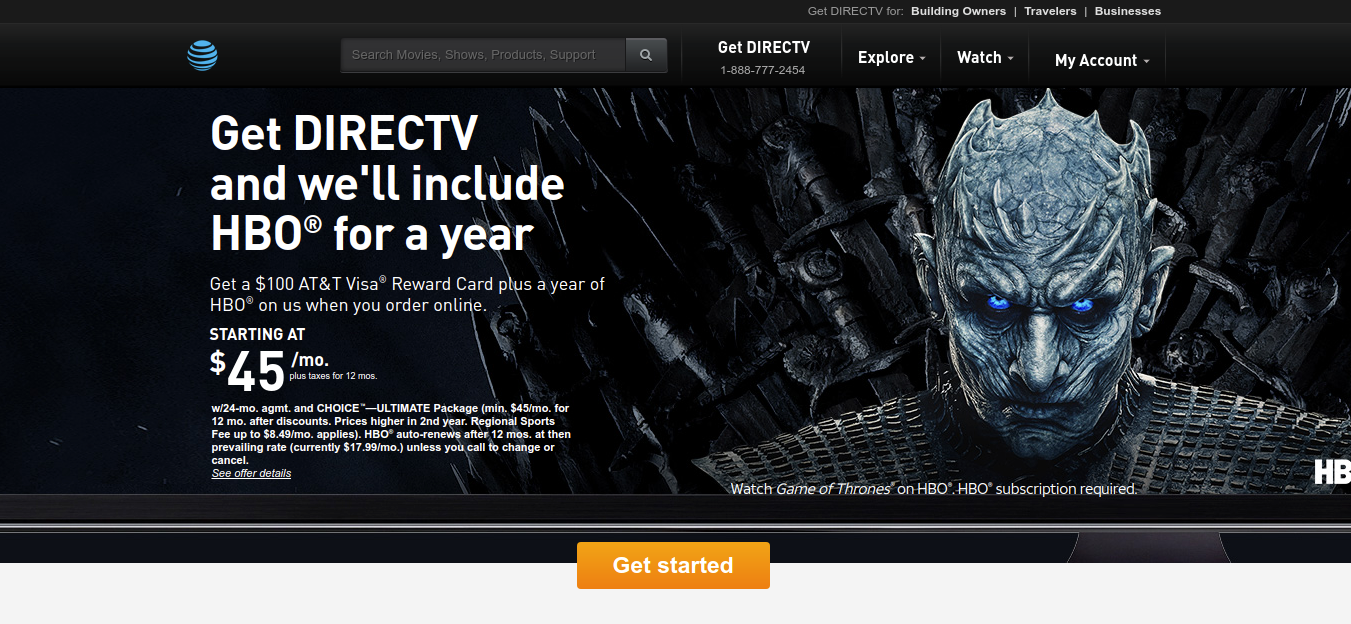Expand the Explore menu
This screenshot has height=624, width=1351.
pos(891,57)
